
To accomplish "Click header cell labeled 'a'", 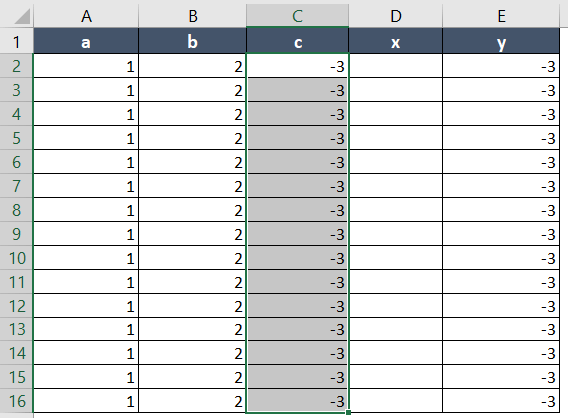I will (86, 41).
